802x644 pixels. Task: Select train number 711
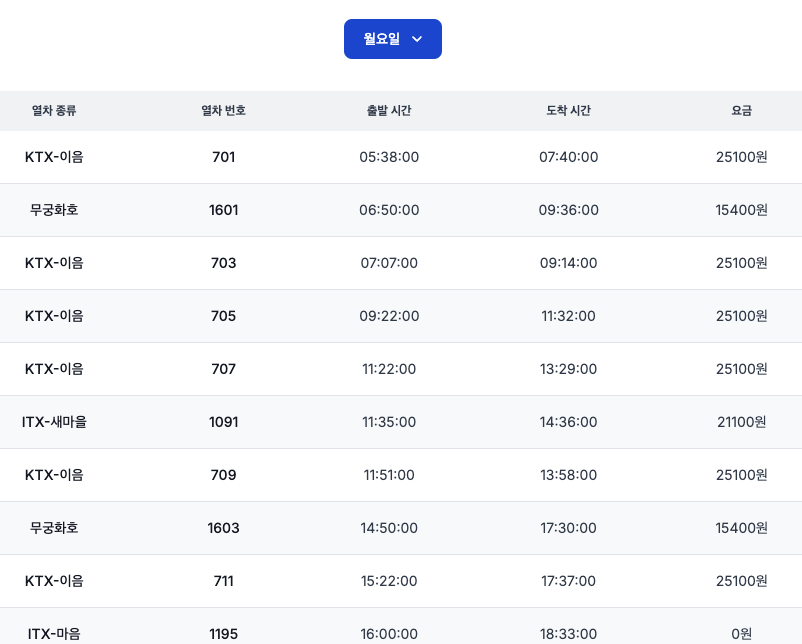tap(224, 581)
